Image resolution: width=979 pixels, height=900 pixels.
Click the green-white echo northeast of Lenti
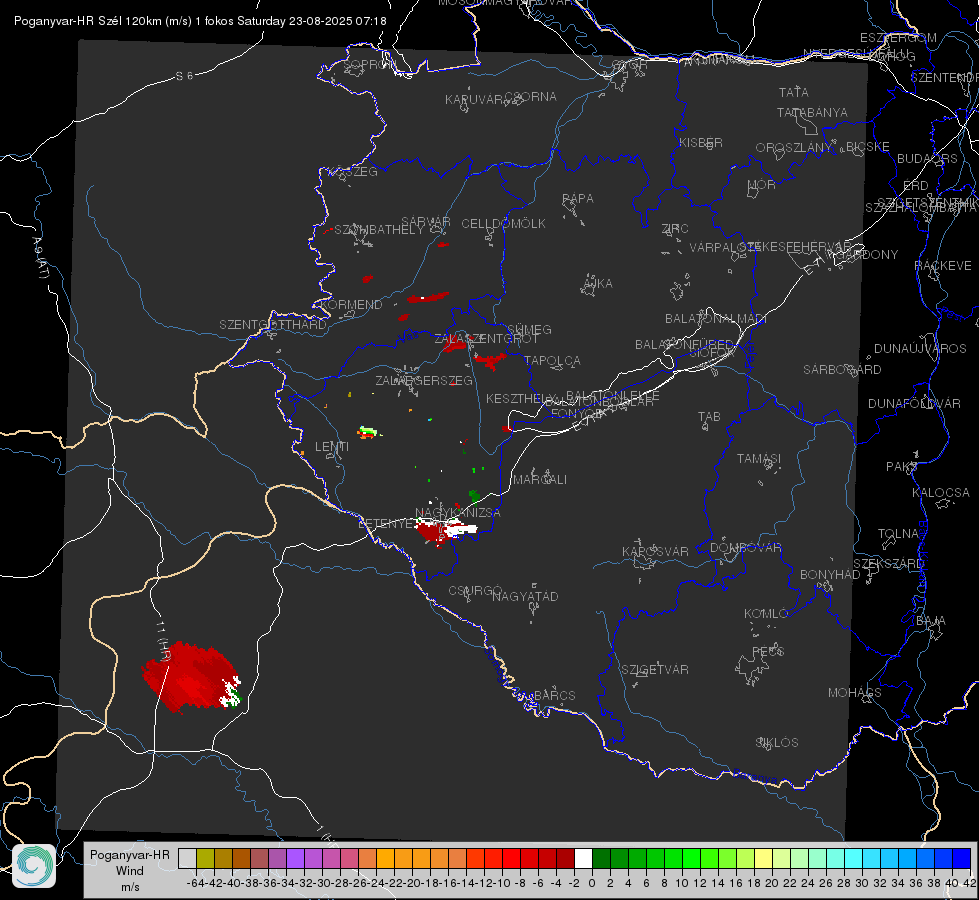coord(368,432)
